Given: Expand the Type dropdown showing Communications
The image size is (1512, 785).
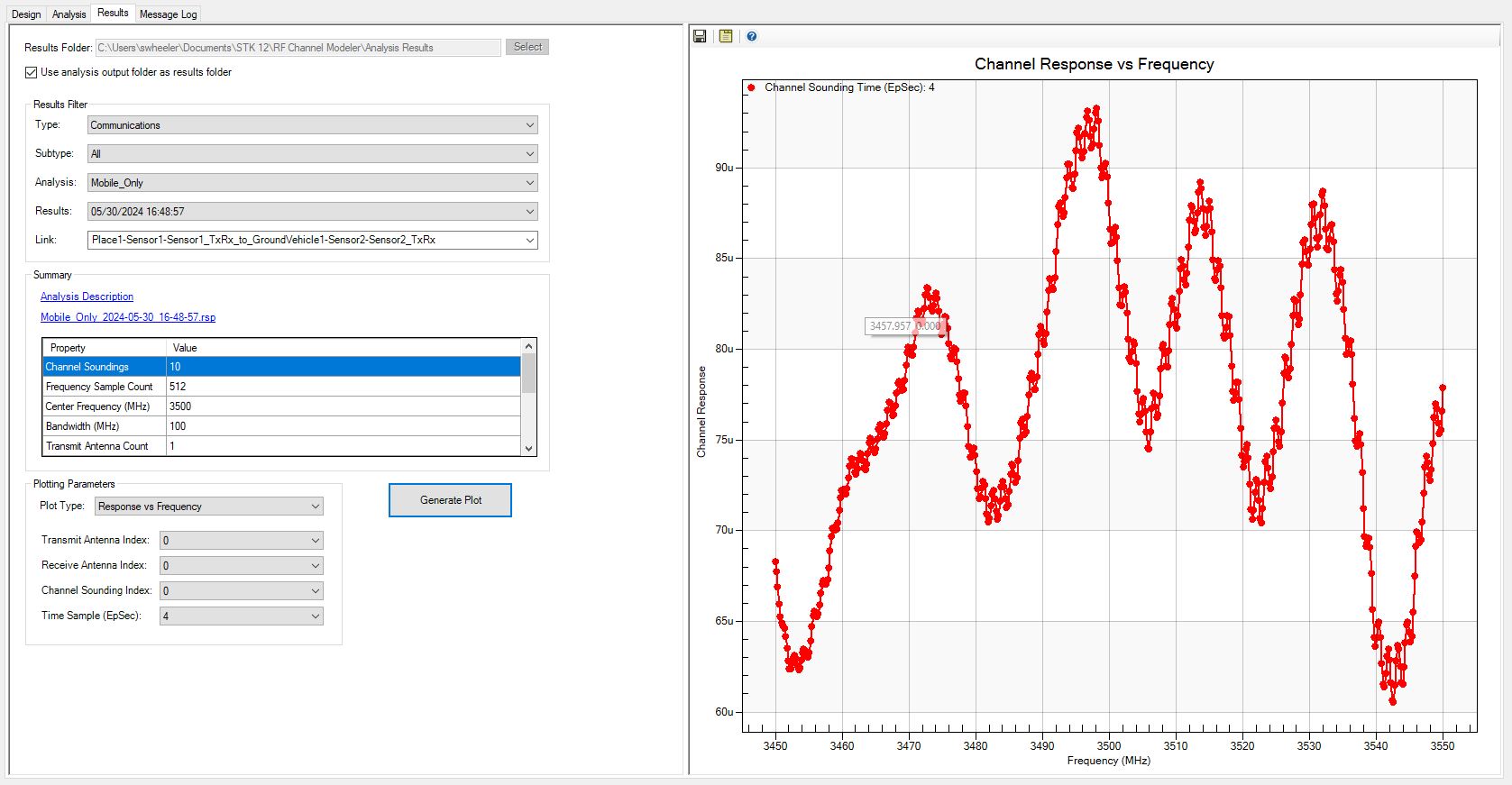Looking at the screenshot, I should point(312,125).
